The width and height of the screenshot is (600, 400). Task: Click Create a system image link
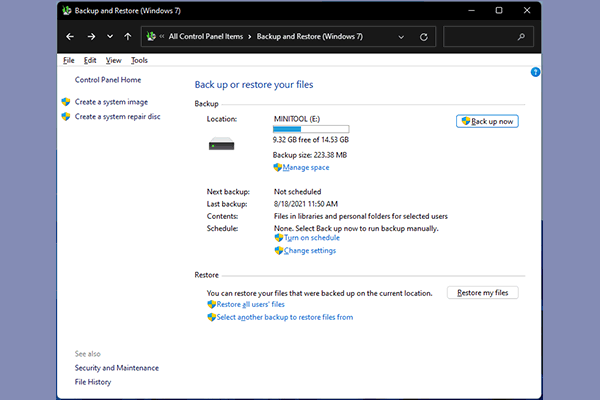(x=111, y=102)
